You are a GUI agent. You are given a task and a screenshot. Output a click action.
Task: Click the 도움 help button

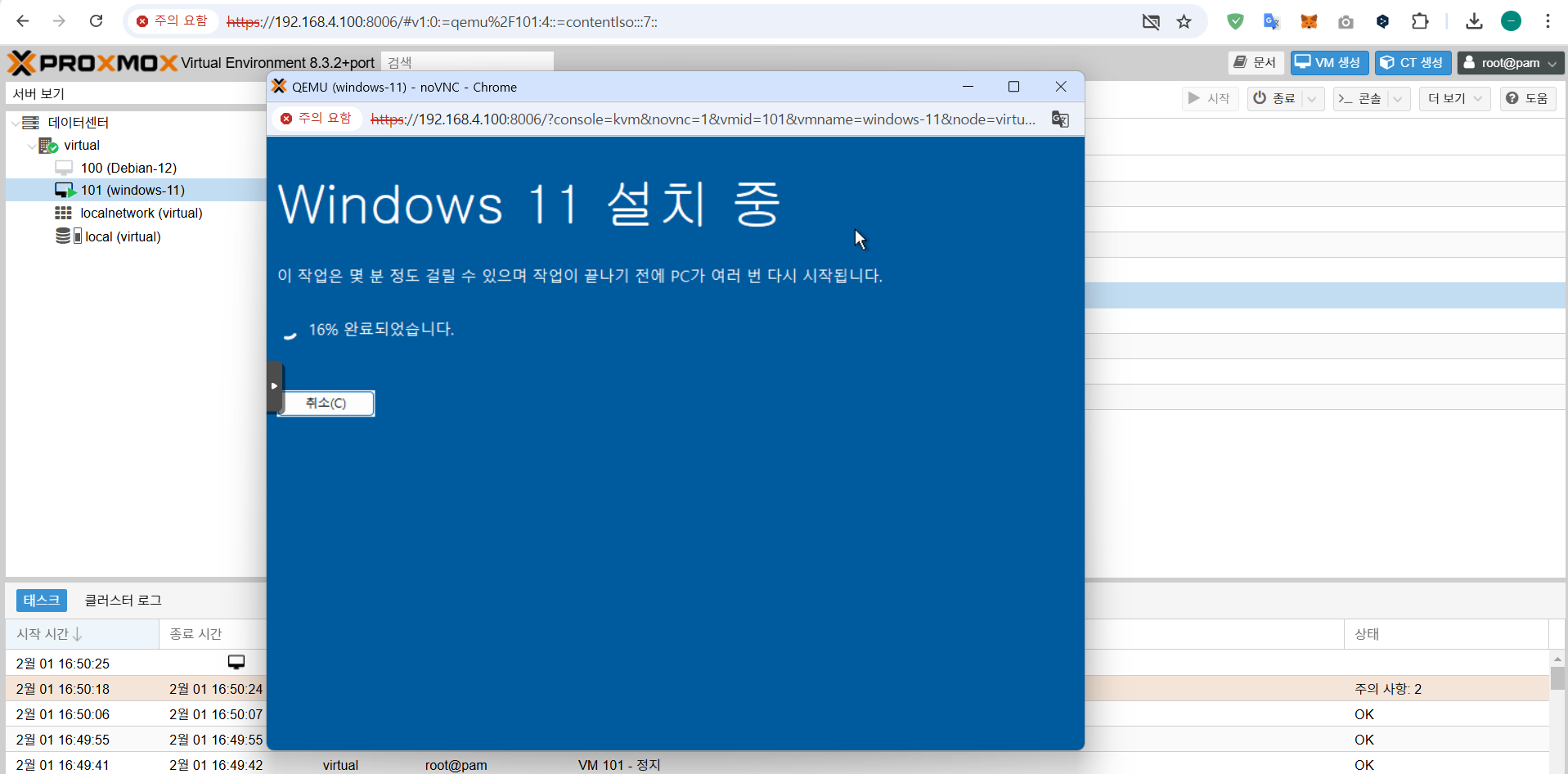1527,99
